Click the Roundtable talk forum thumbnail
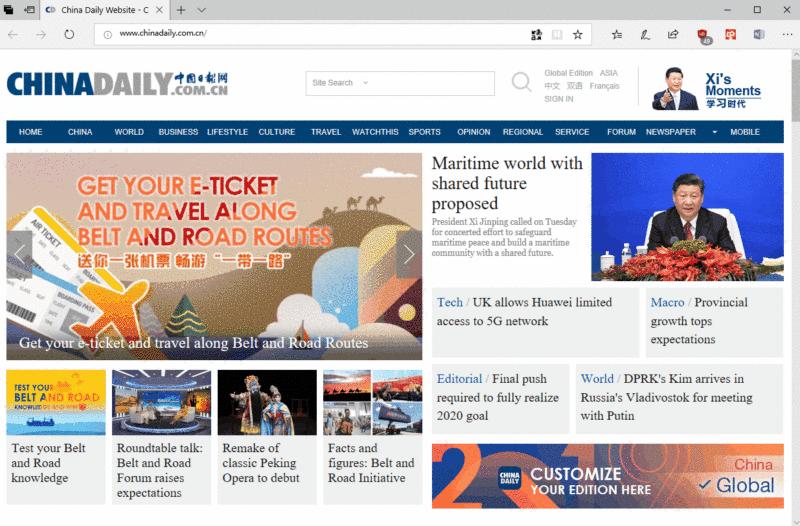Screen dimensions: 800x526 click(161, 403)
